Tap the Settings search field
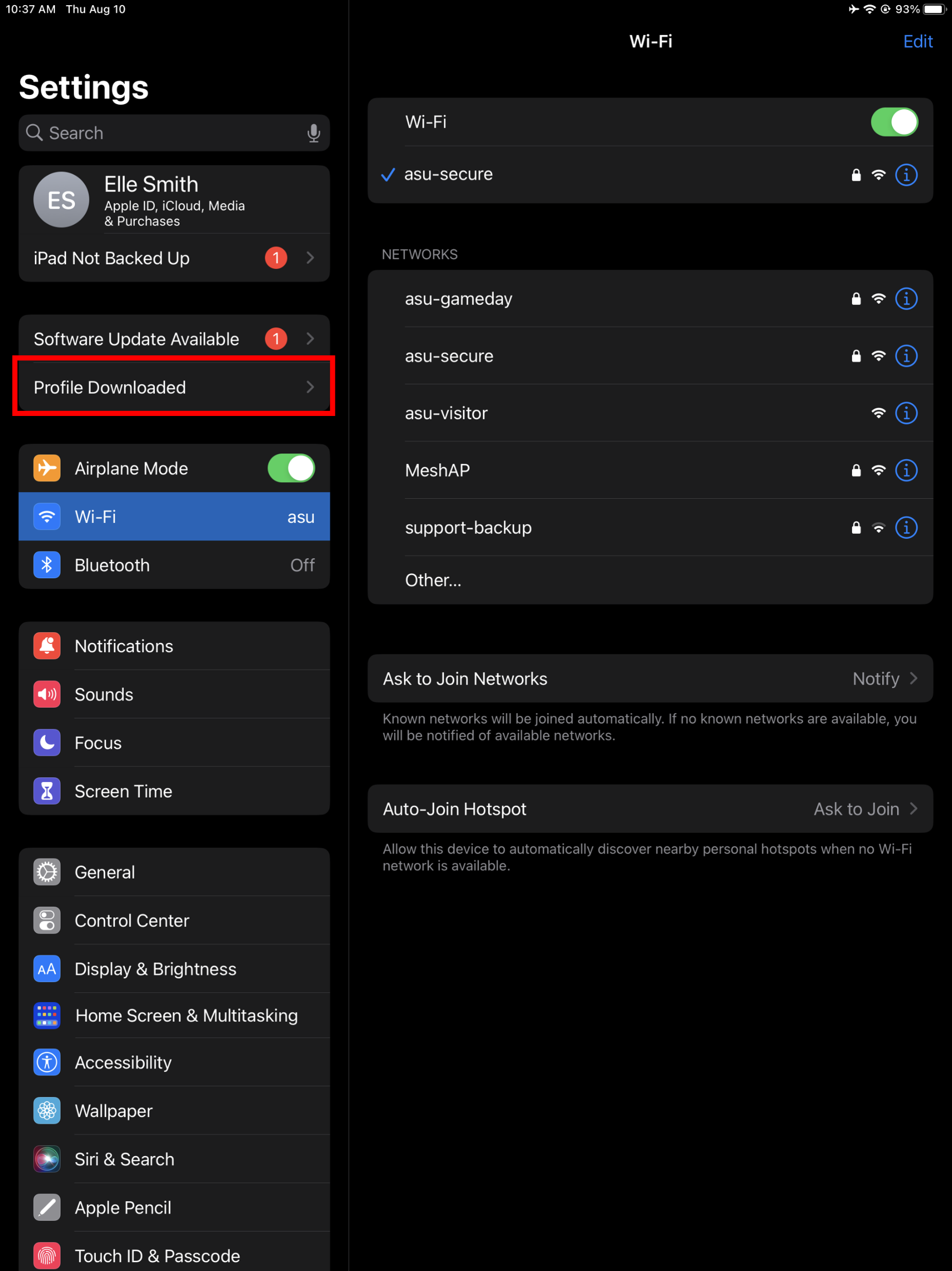 (174, 134)
